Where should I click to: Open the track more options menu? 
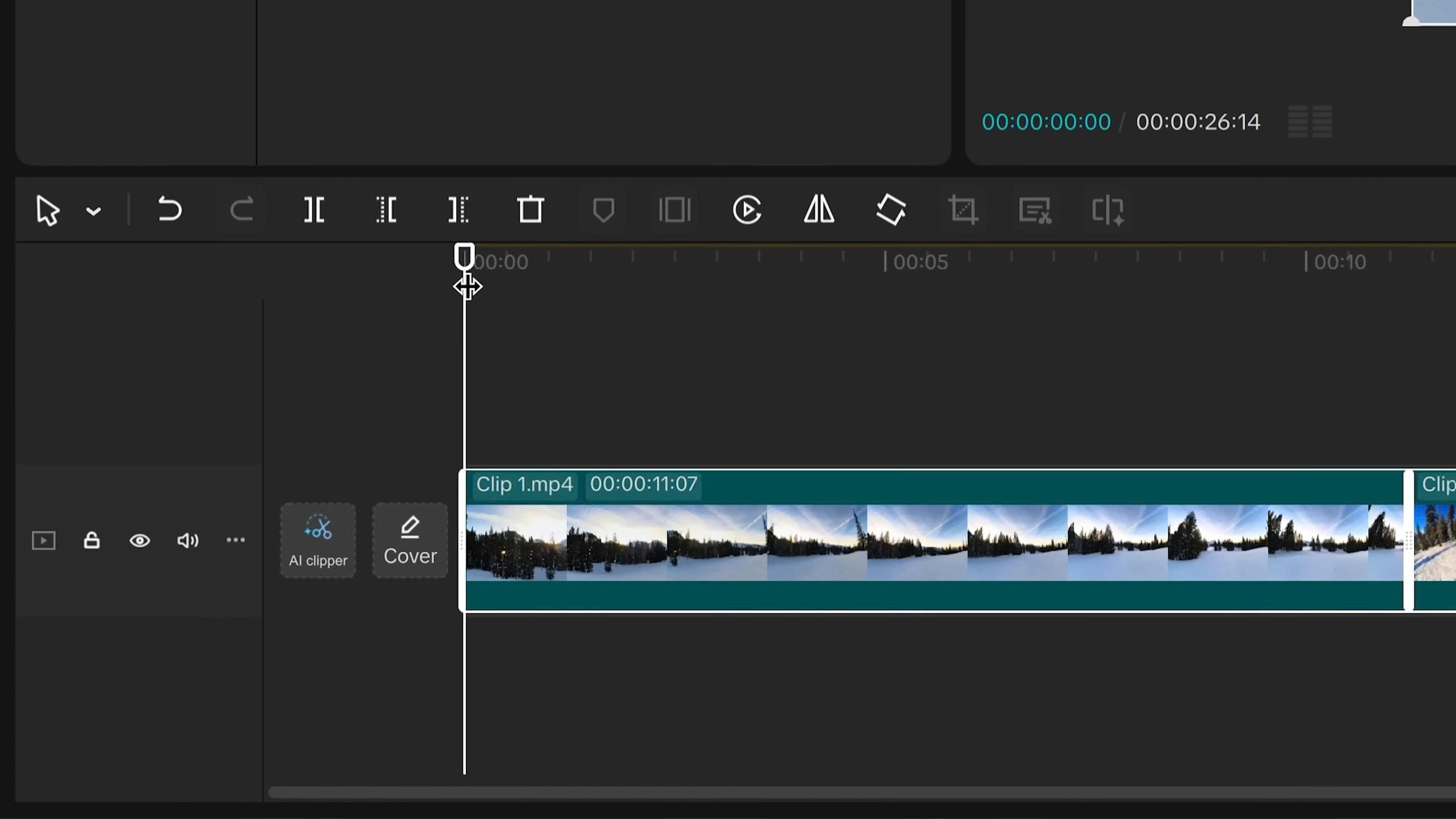click(235, 540)
